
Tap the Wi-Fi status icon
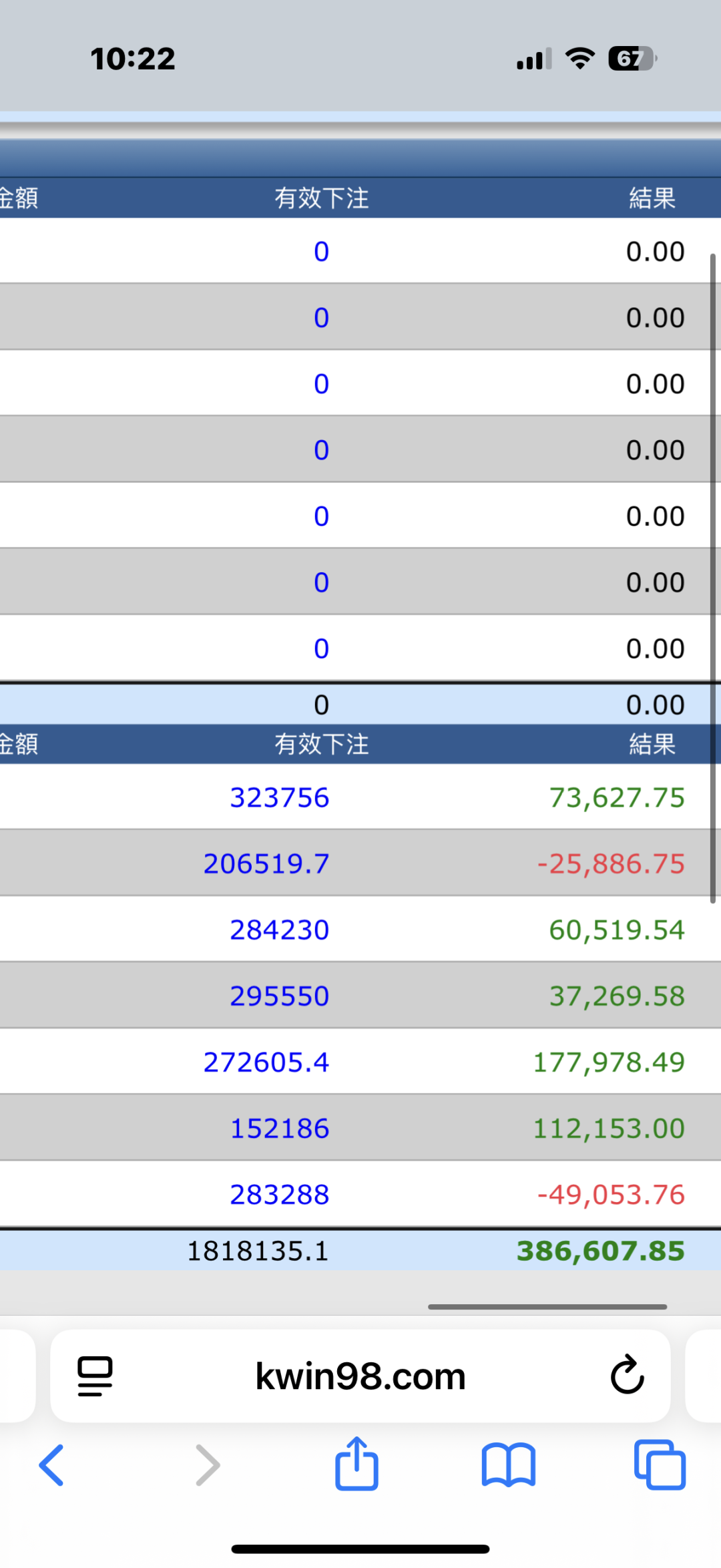click(x=580, y=59)
